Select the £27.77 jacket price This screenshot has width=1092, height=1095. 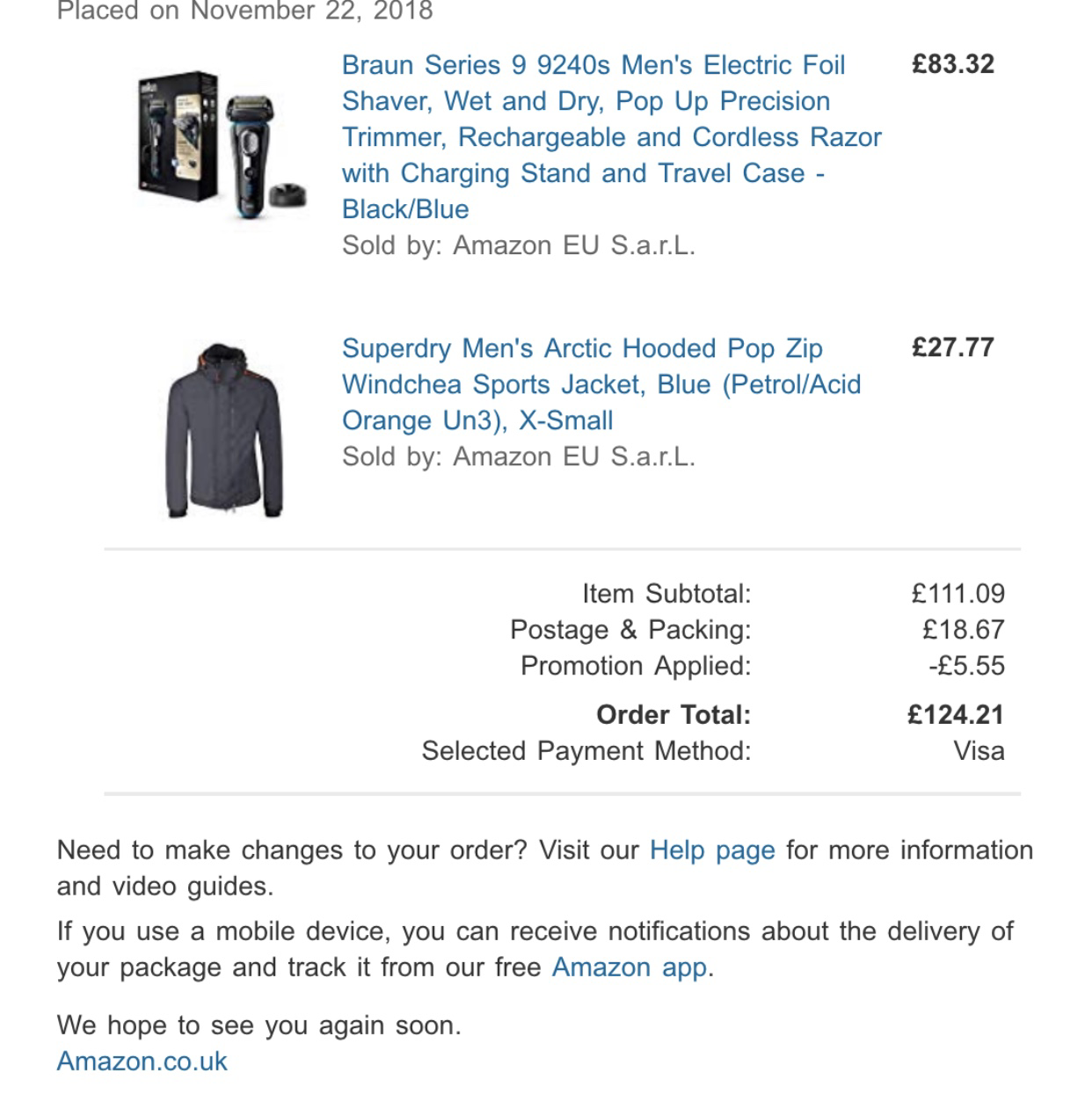point(953,347)
